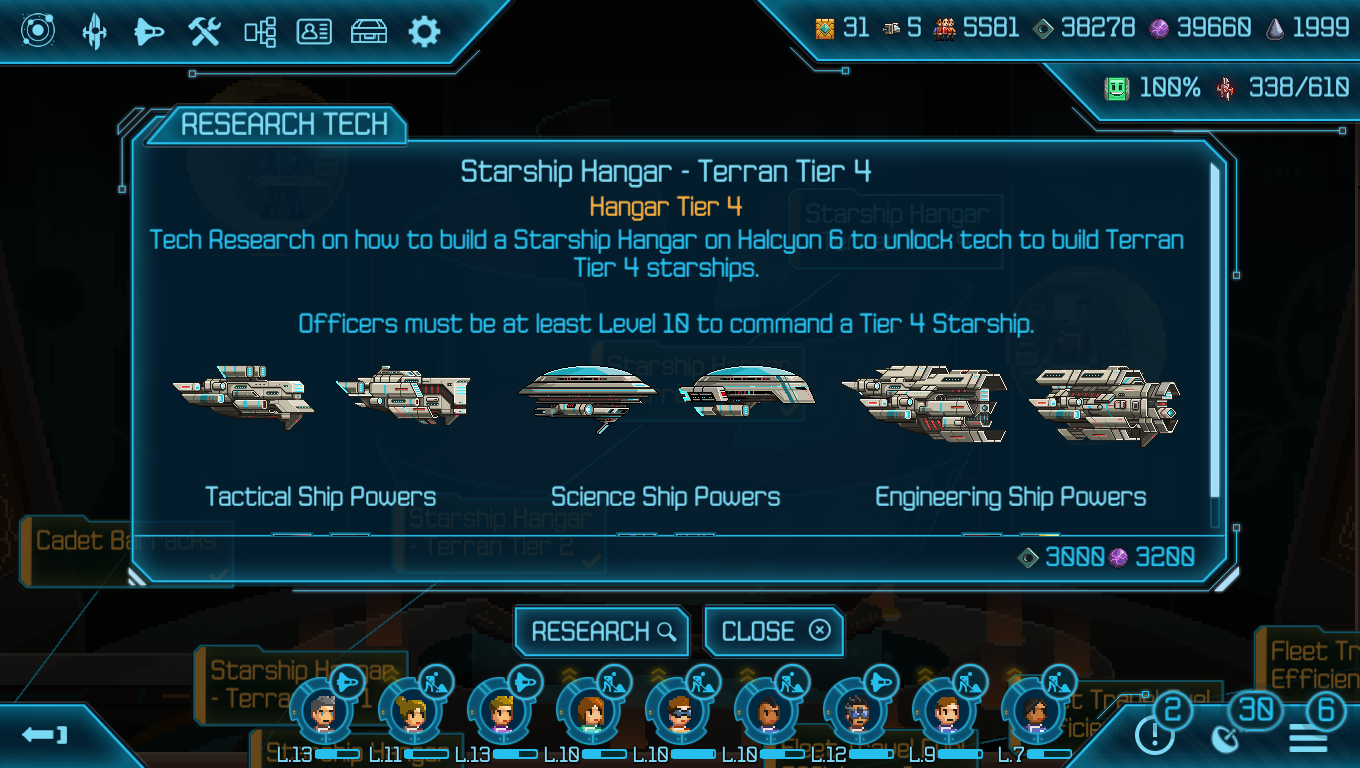Viewport: 1360px width, 768px height.
Task: Open the starbase station icon
Action: pos(94,31)
